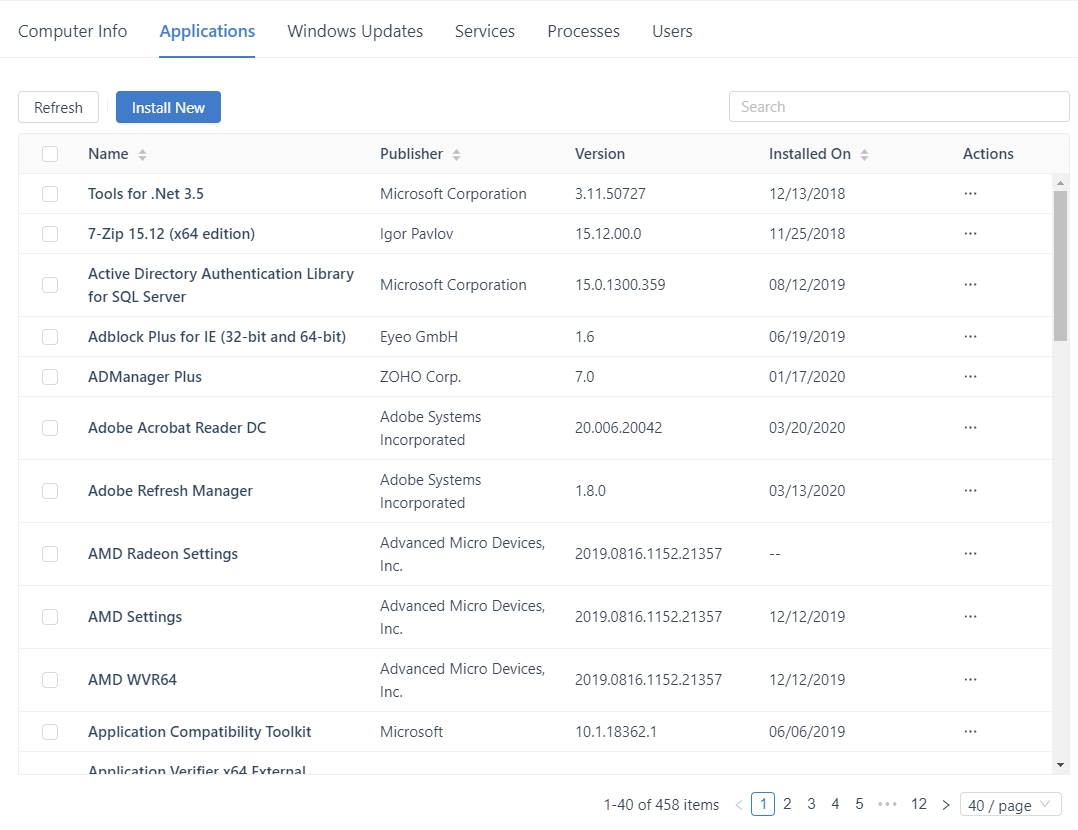Screen dimensions: 1078x830
Task: Open the 40 / page size dropdown
Action: pyautogui.click(x=1010, y=805)
